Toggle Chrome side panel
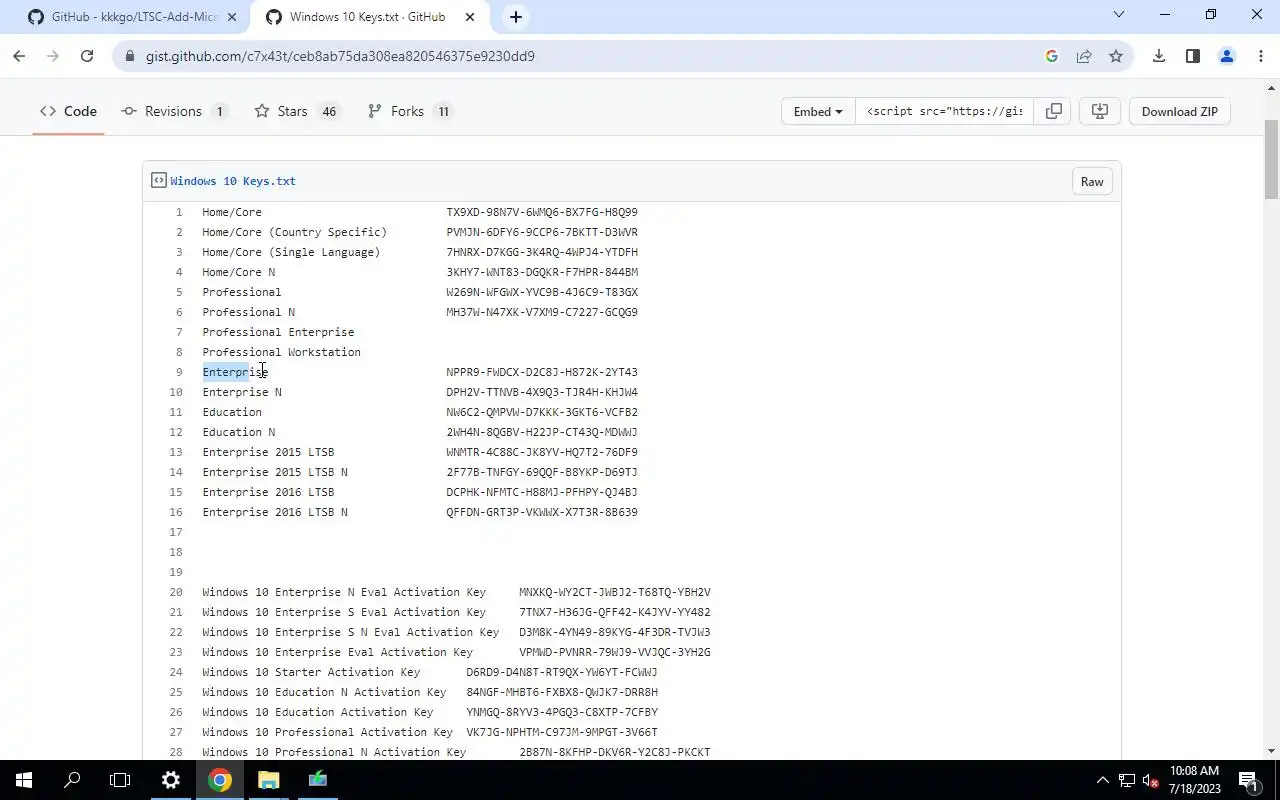The width and height of the screenshot is (1280, 800). point(1192,56)
